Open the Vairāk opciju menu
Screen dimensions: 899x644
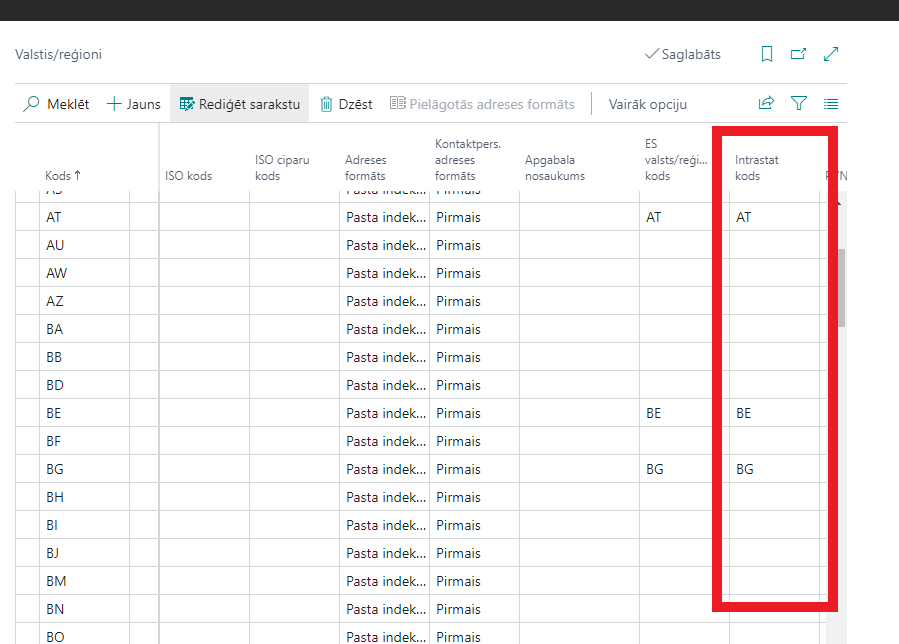(647, 104)
